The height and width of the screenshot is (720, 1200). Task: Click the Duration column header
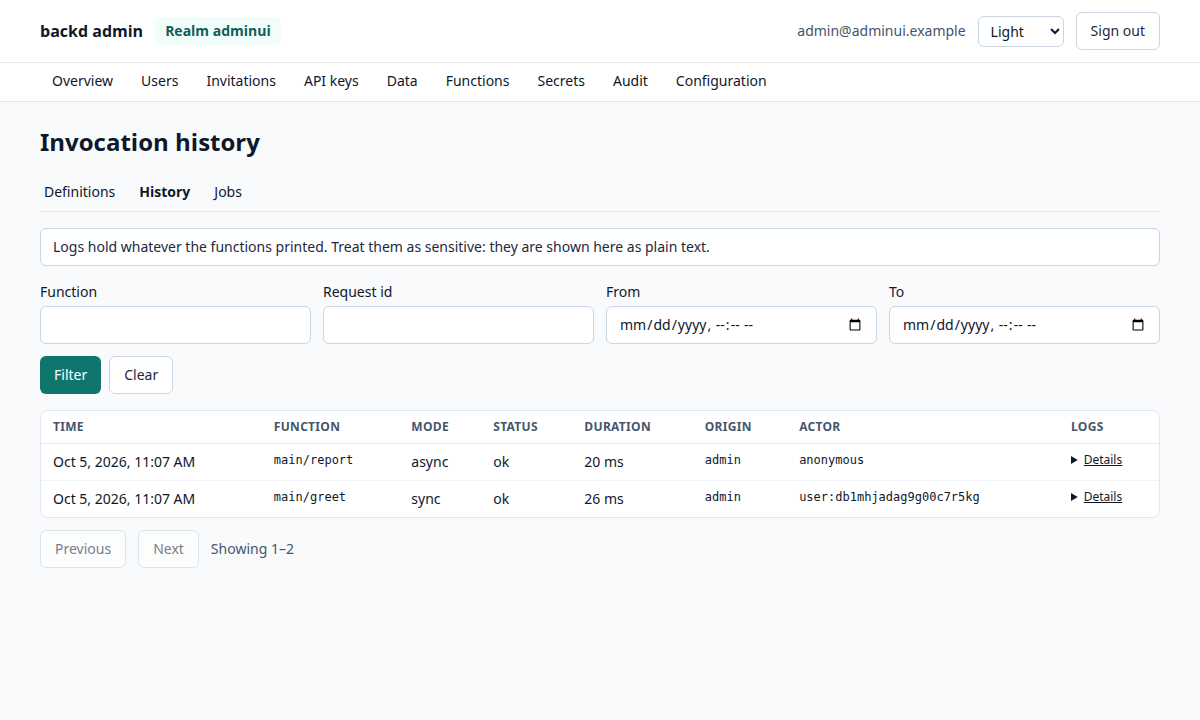(617, 427)
